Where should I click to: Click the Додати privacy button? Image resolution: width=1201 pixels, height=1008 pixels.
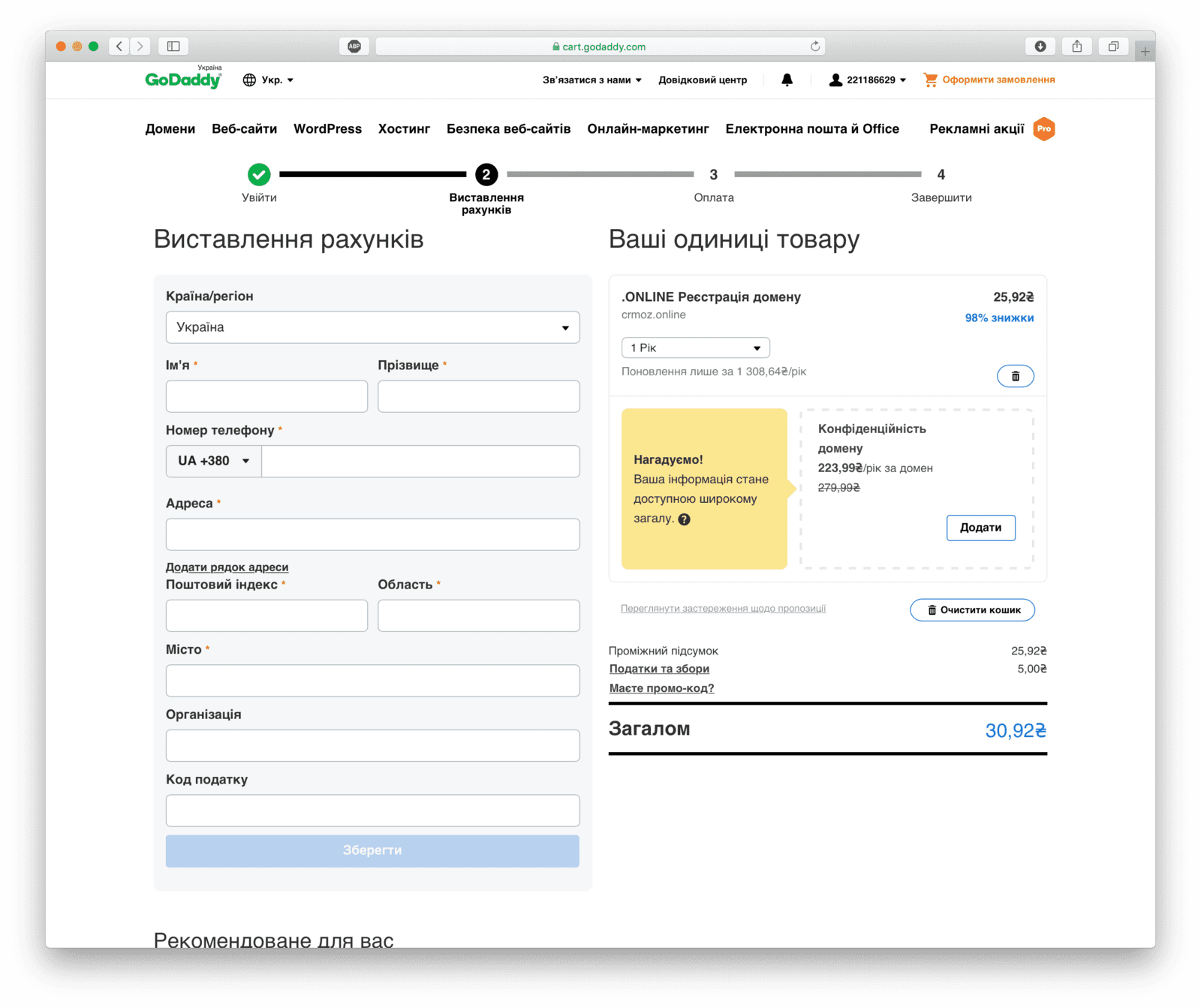980,528
